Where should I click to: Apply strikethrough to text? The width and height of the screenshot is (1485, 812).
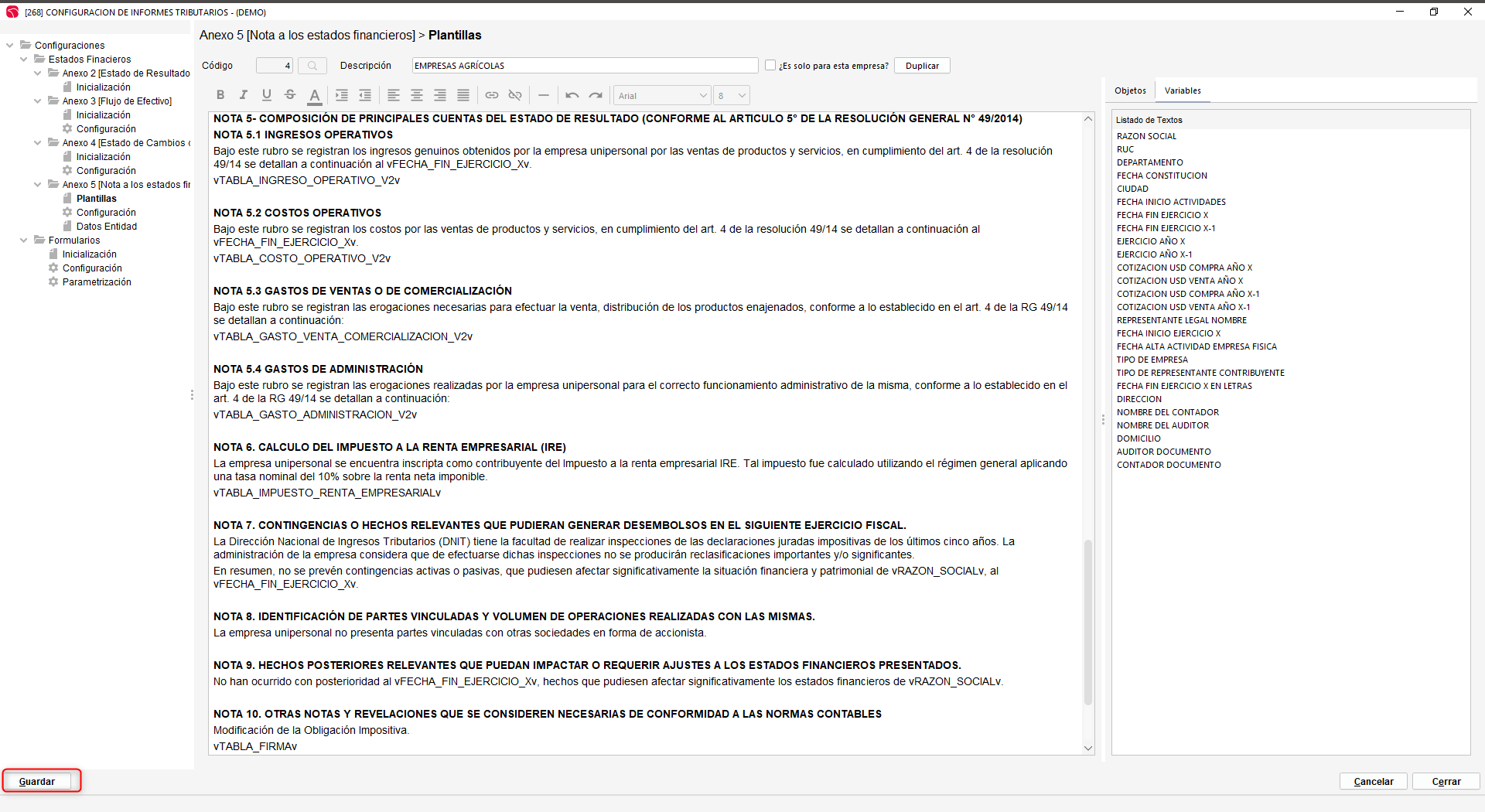(x=290, y=95)
